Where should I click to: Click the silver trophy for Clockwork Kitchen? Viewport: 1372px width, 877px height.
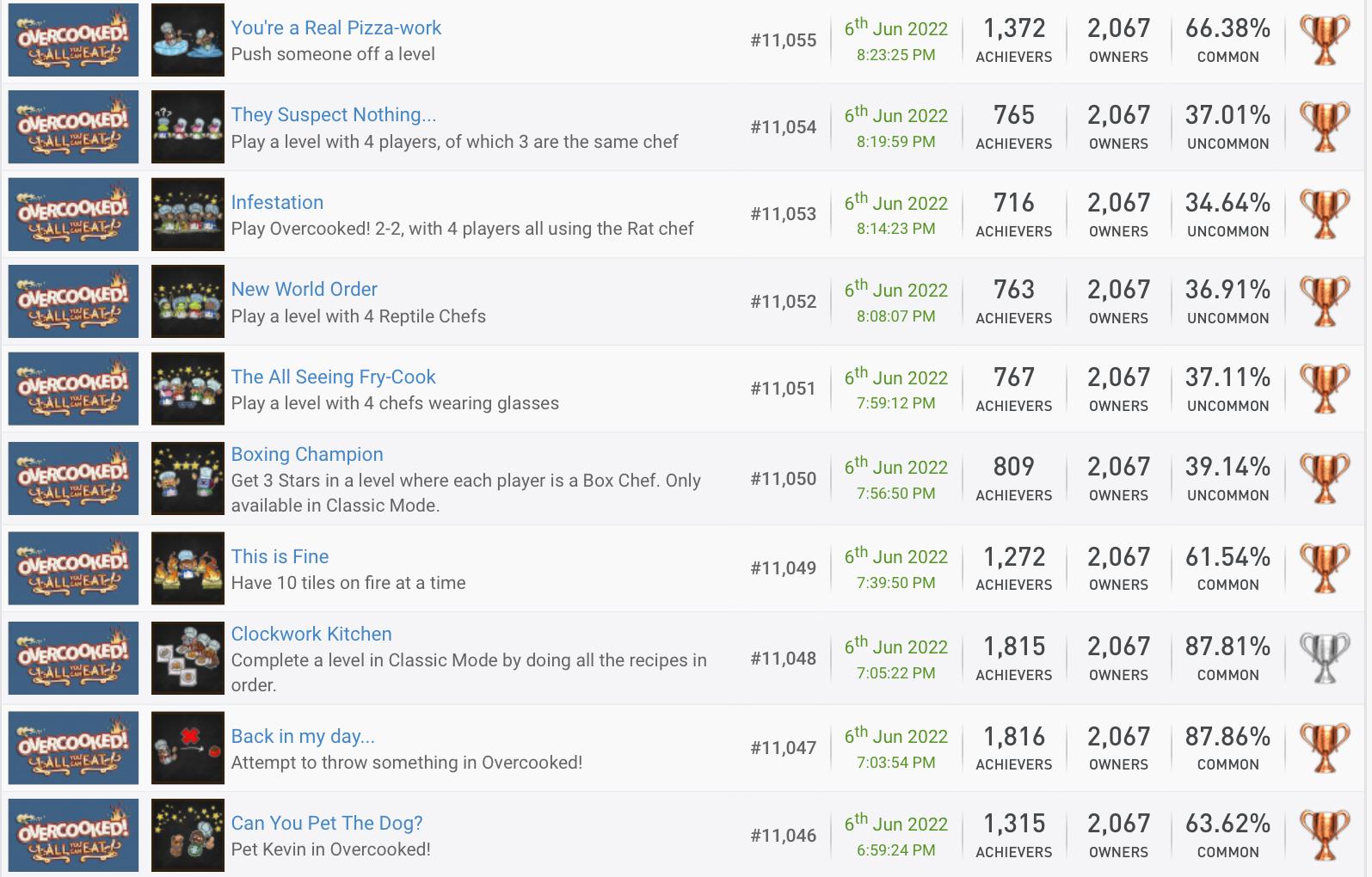(x=1325, y=658)
